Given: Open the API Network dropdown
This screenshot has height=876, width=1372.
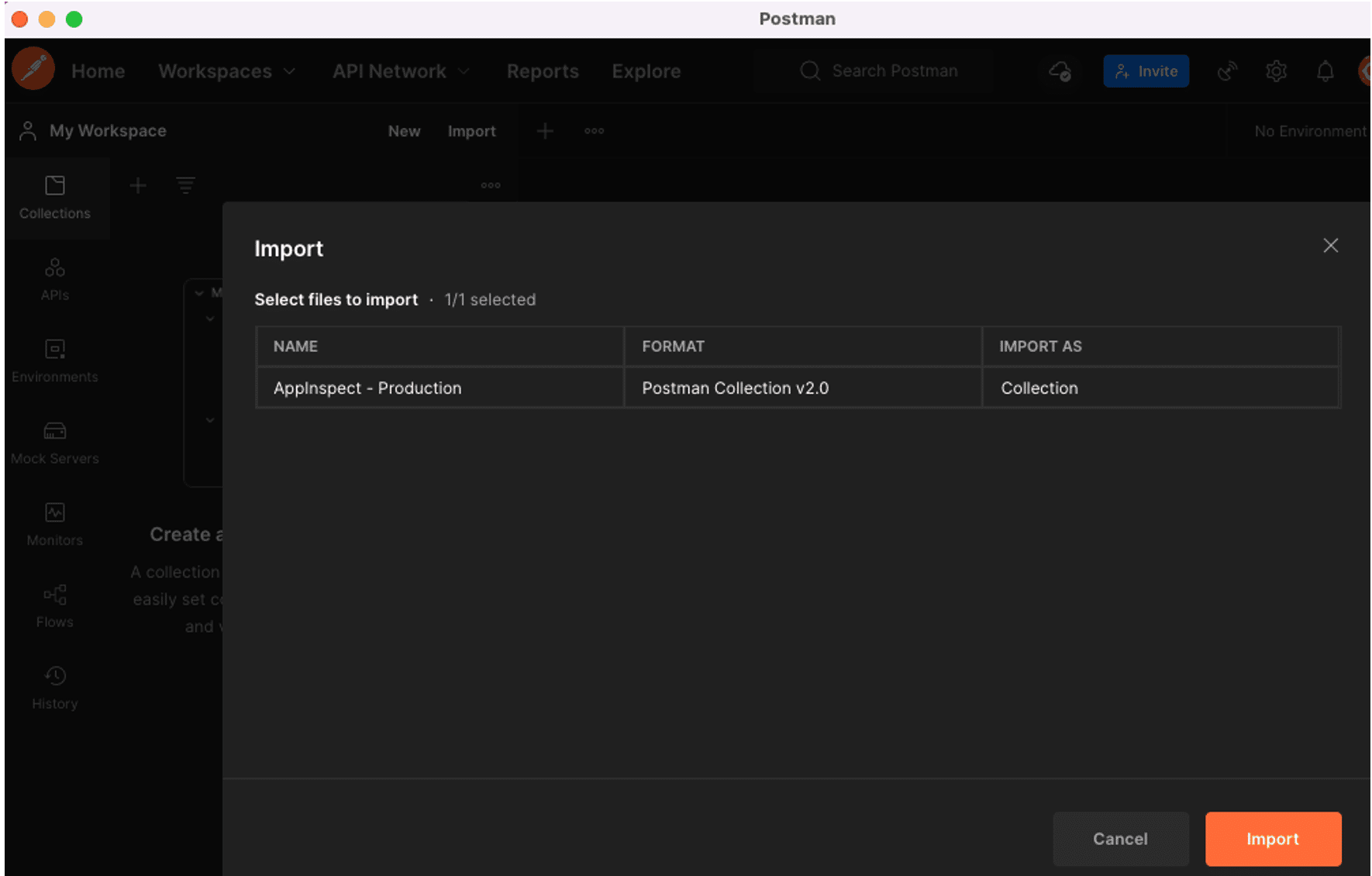Looking at the screenshot, I should point(401,71).
